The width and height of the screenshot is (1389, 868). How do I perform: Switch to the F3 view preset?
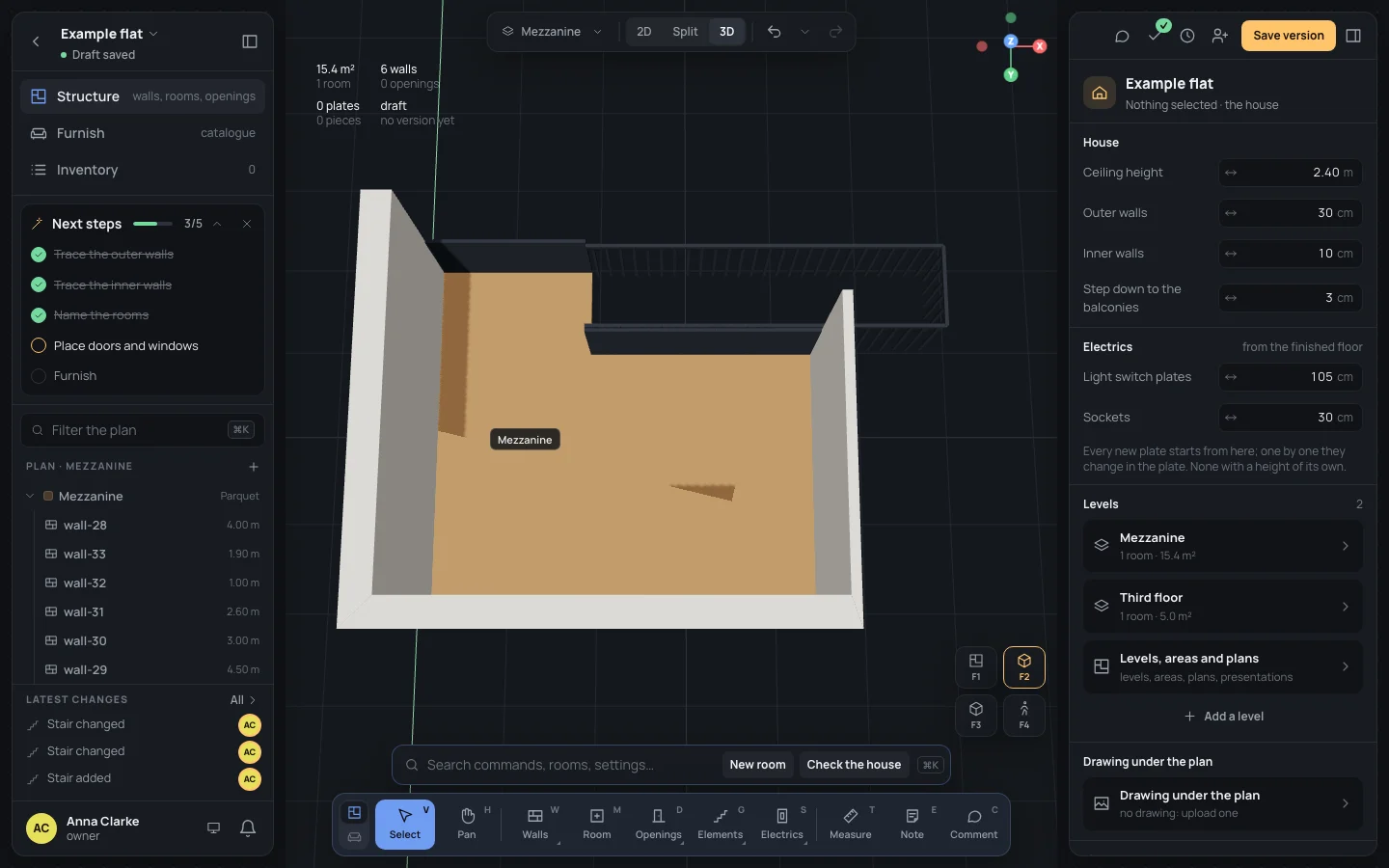976,715
